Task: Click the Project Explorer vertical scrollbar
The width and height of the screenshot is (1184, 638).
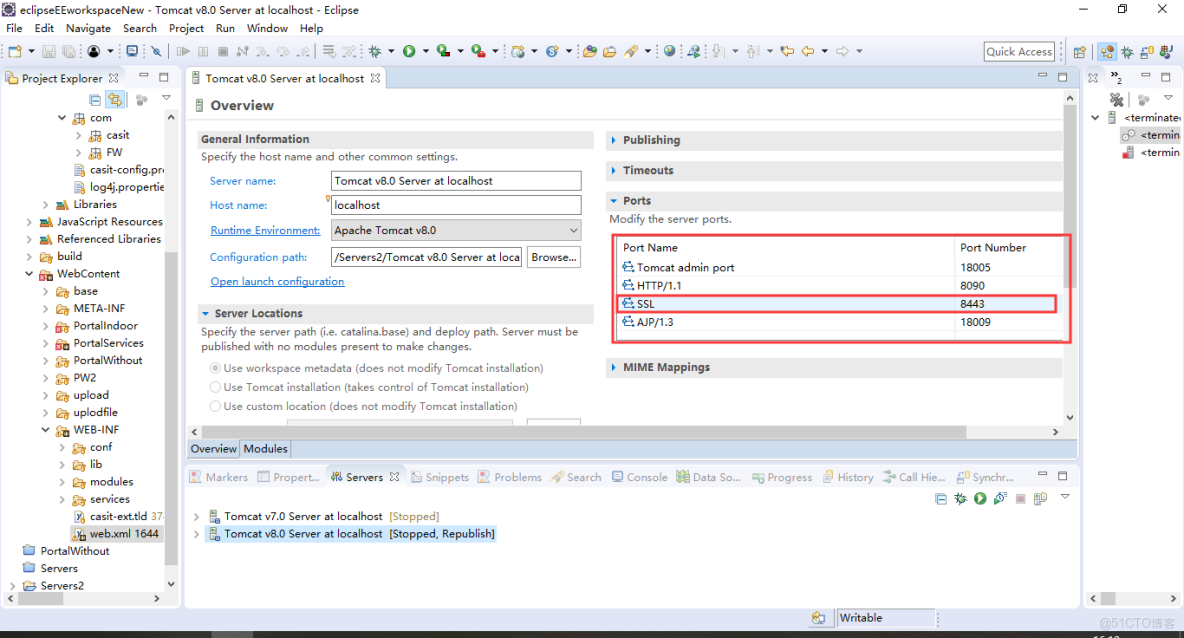Action: (x=171, y=408)
